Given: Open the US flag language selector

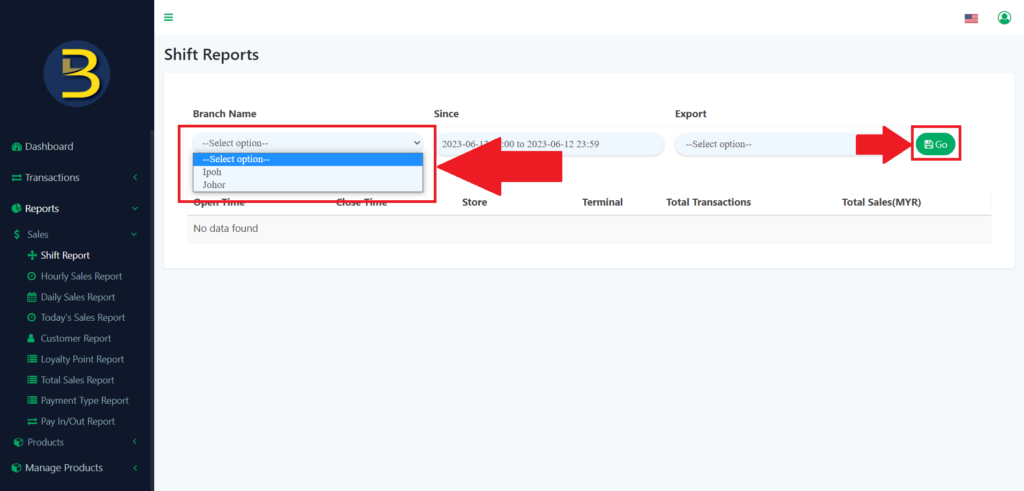Looking at the screenshot, I should tap(970, 18).
